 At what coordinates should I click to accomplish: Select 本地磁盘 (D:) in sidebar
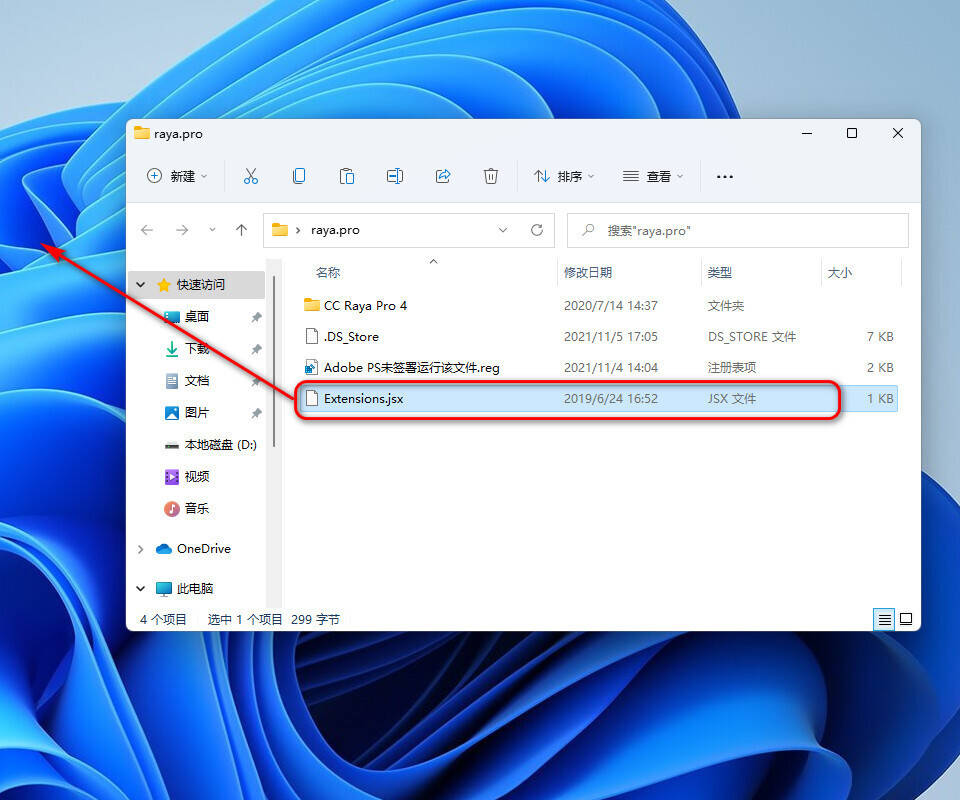coord(220,445)
